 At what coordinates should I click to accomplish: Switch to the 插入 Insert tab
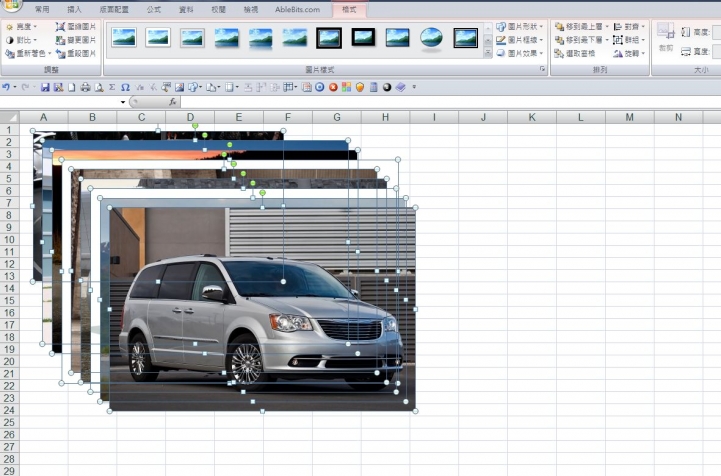74,9
